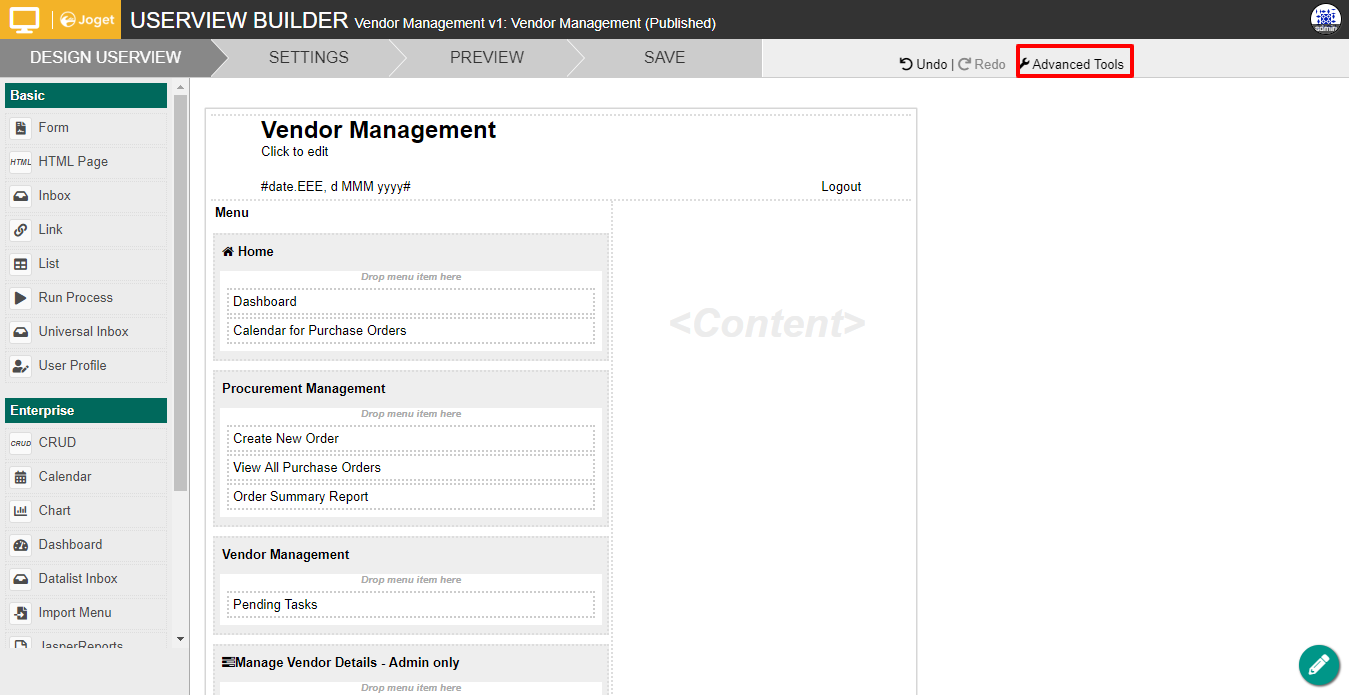1349x695 pixels.
Task: Pick the Link chain icon
Action: pyautogui.click(x=21, y=230)
